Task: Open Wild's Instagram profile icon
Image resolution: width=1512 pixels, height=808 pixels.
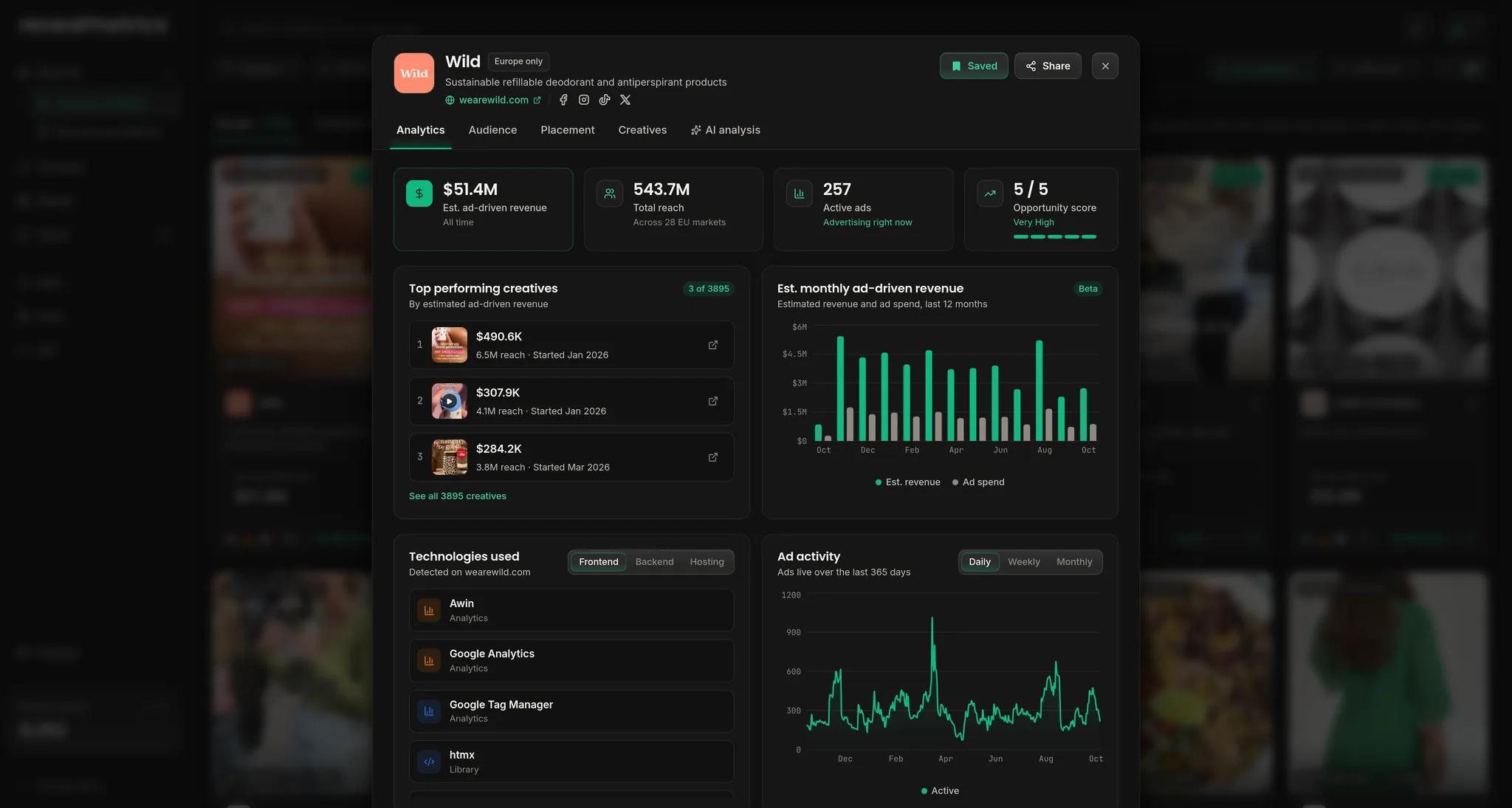Action: [584, 100]
